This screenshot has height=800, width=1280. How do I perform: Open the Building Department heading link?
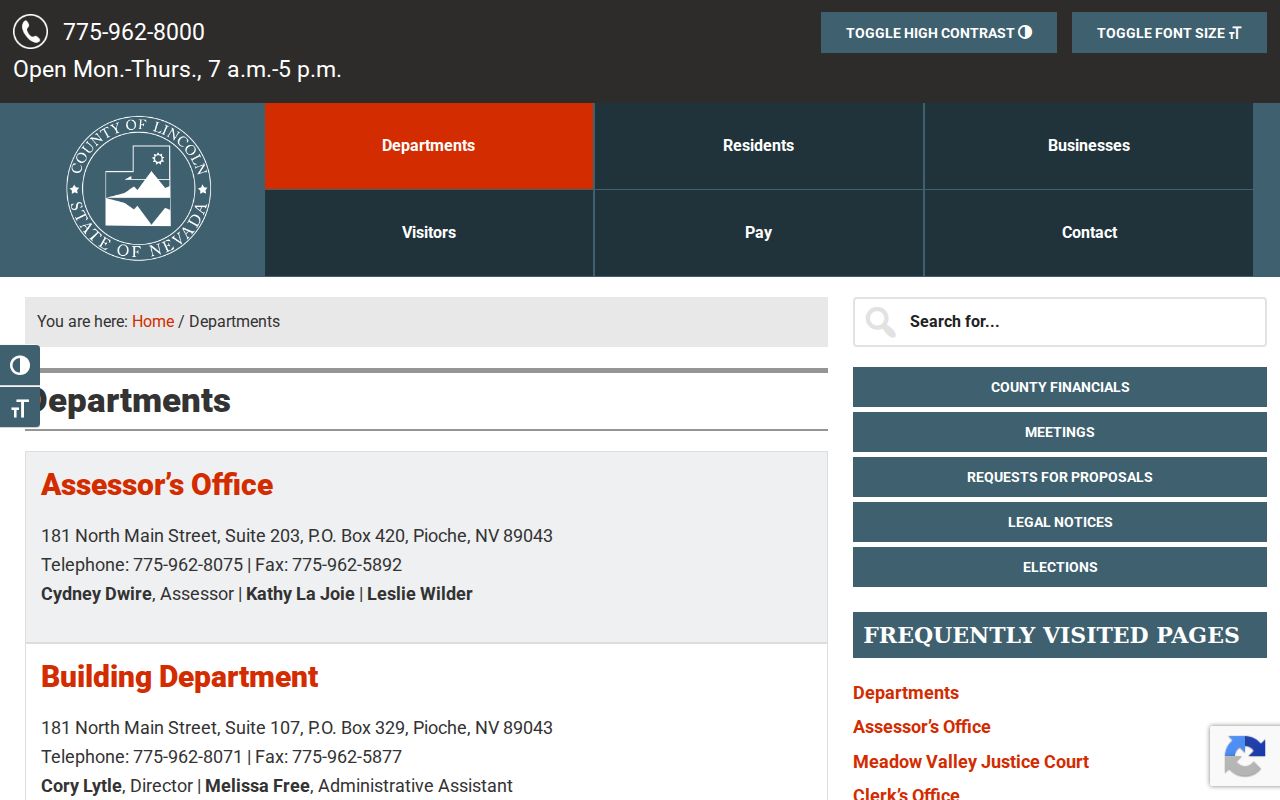180,677
